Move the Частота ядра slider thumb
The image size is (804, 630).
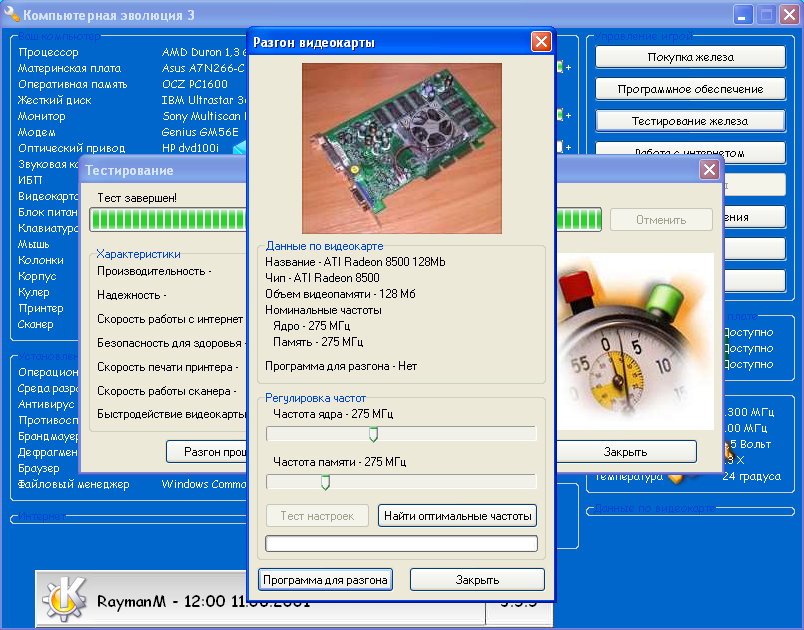tap(373, 434)
